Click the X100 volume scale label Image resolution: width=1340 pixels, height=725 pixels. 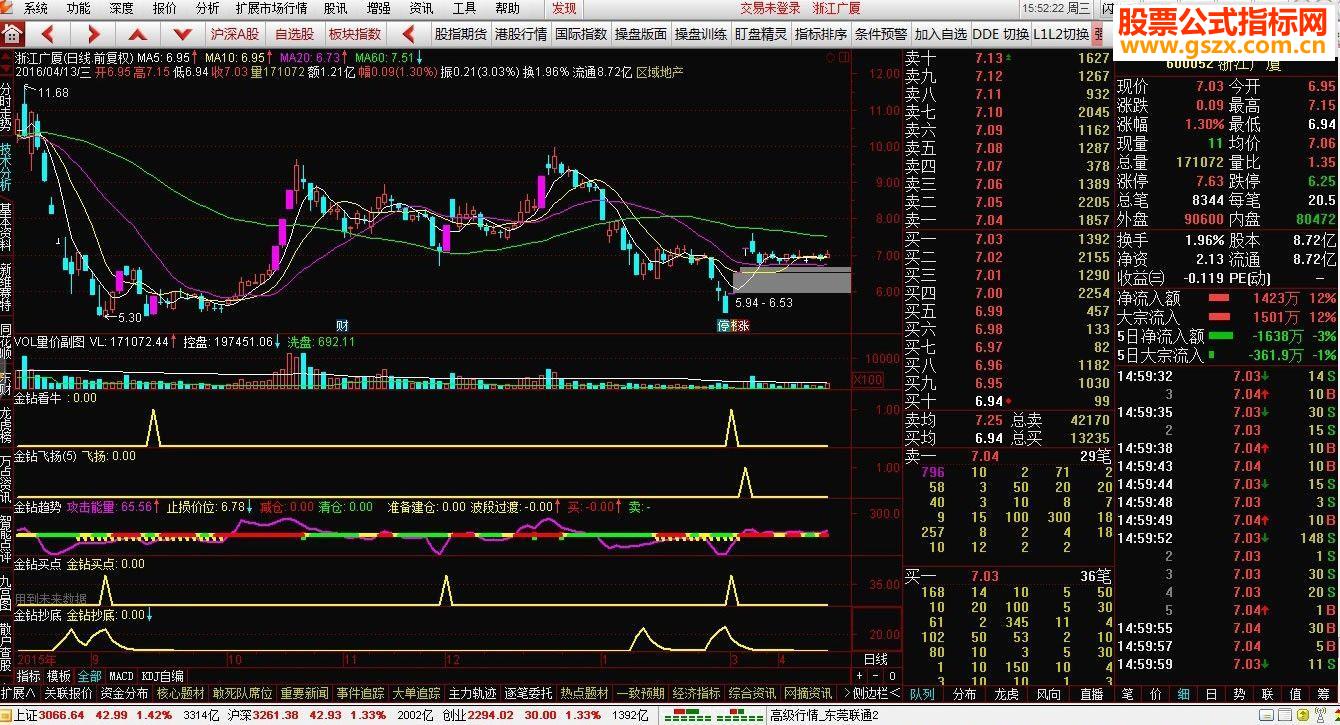click(x=866, y=380)
